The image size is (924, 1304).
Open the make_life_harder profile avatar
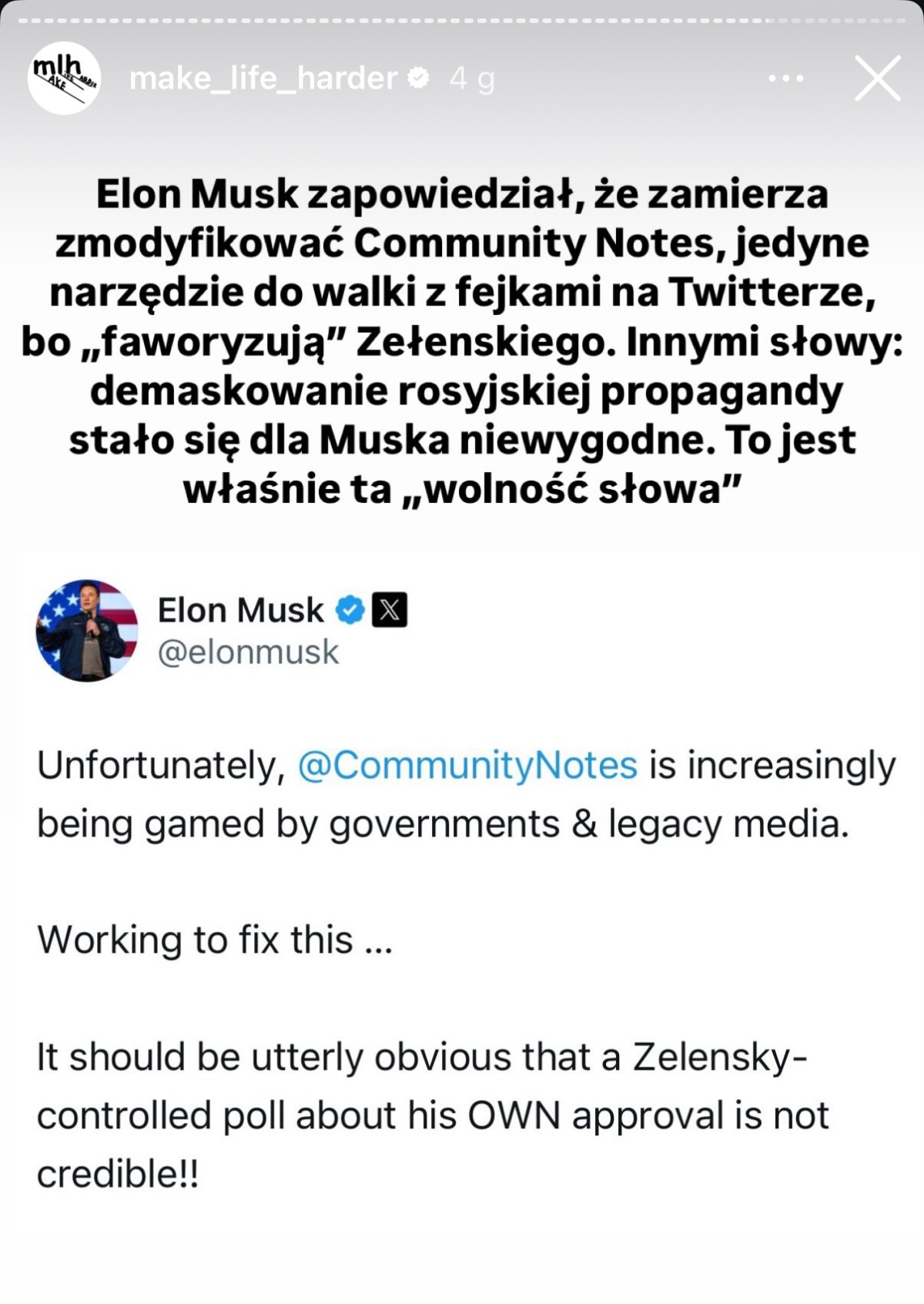click(x=64, y=79)
